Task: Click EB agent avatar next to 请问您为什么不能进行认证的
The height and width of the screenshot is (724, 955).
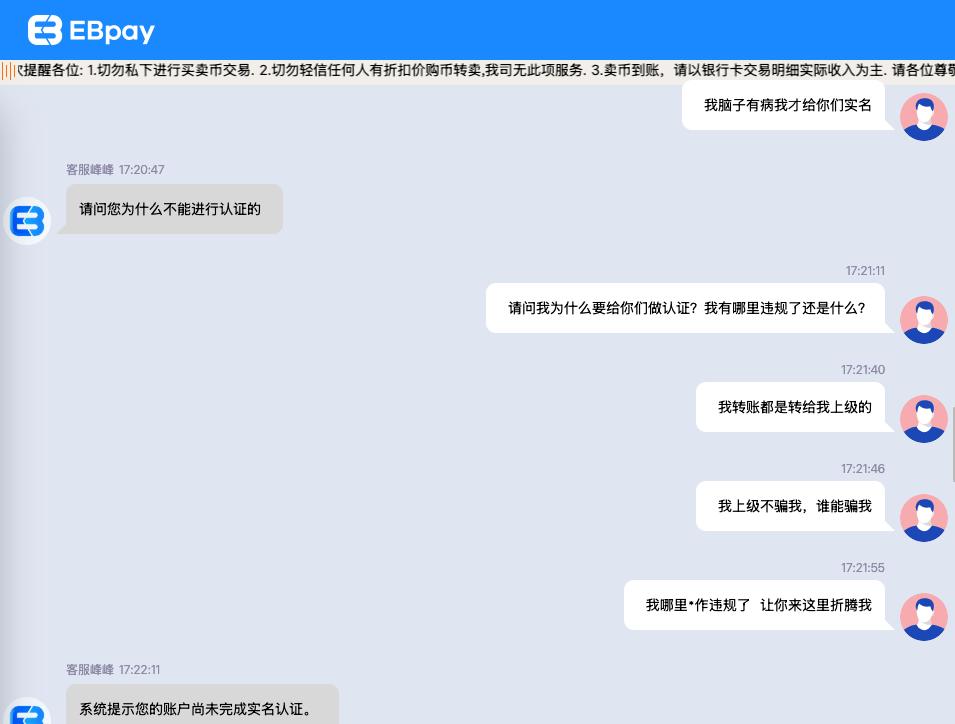Action: pyautogui.click(x=27, y=220)
